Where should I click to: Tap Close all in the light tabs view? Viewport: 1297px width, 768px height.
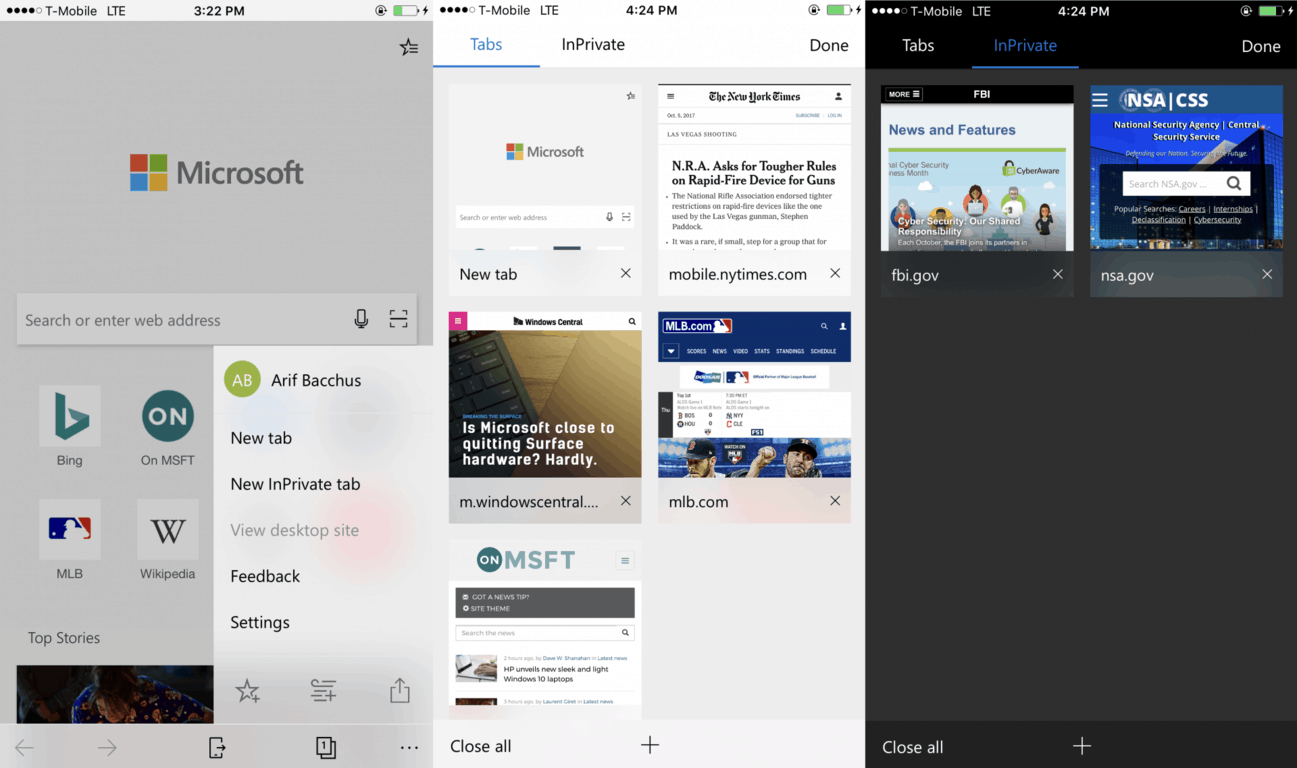(x=481, y=746)
